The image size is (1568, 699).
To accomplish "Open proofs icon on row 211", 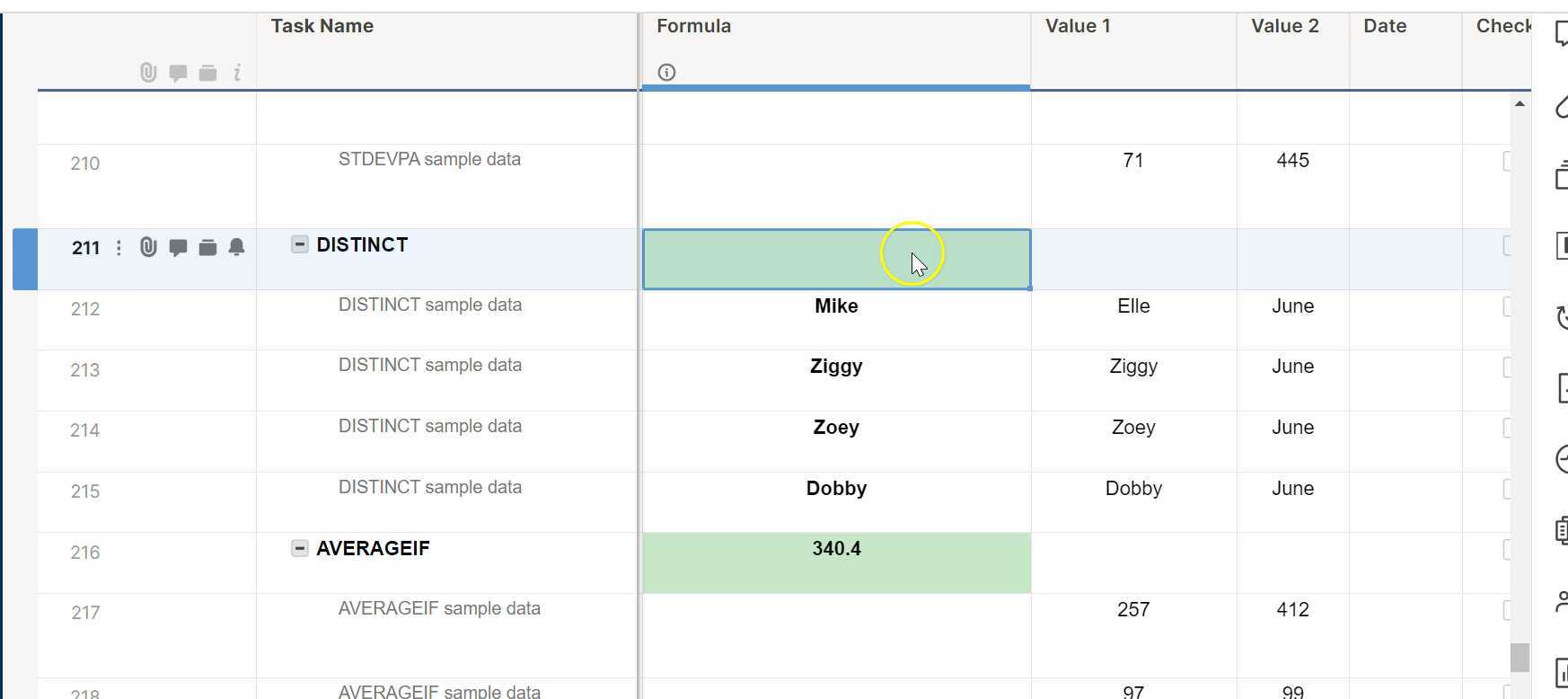I will click(207, 247).
